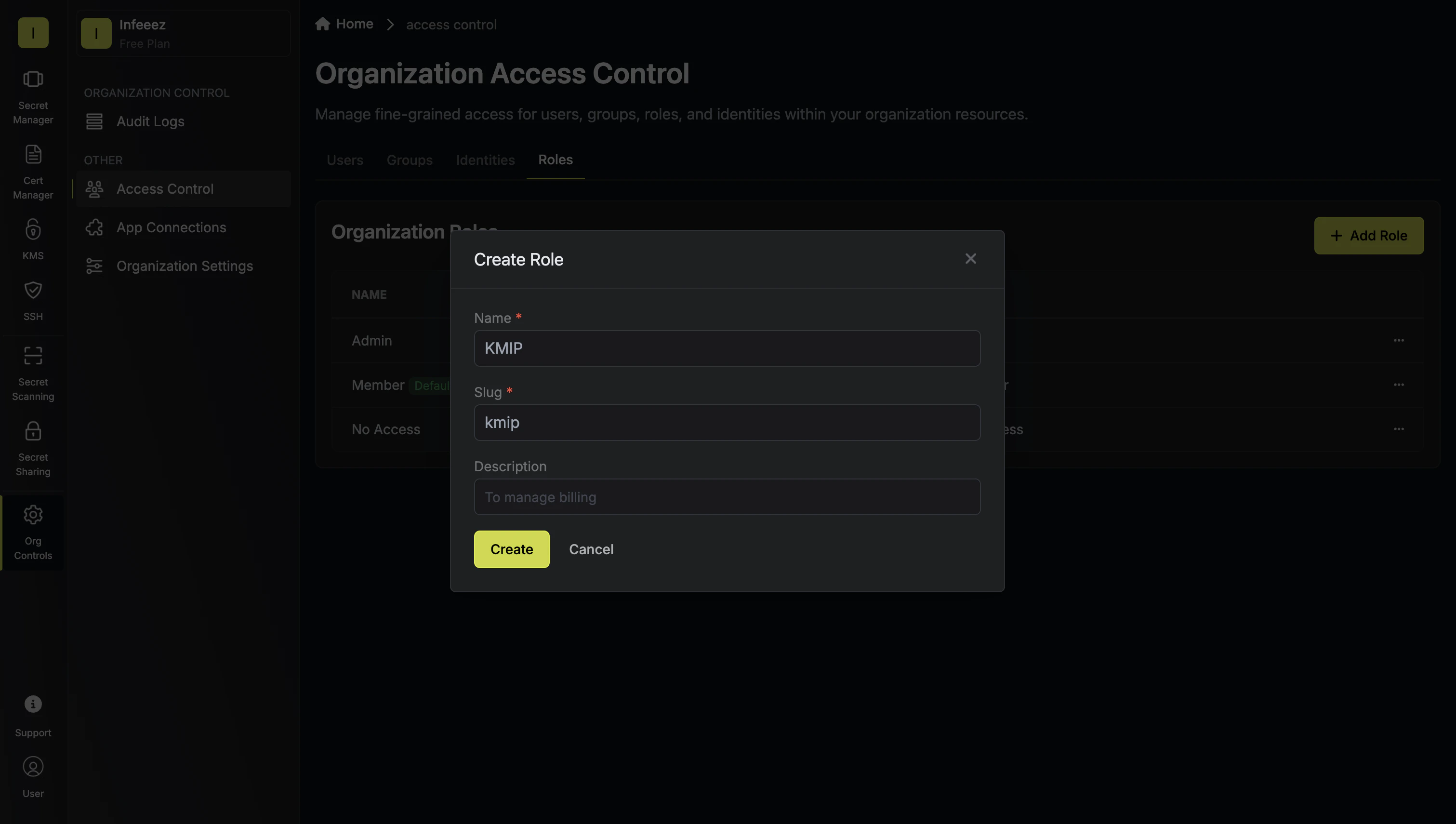Open Cert Manager section
Screen dimensions: 1456x824
[33, 173]
